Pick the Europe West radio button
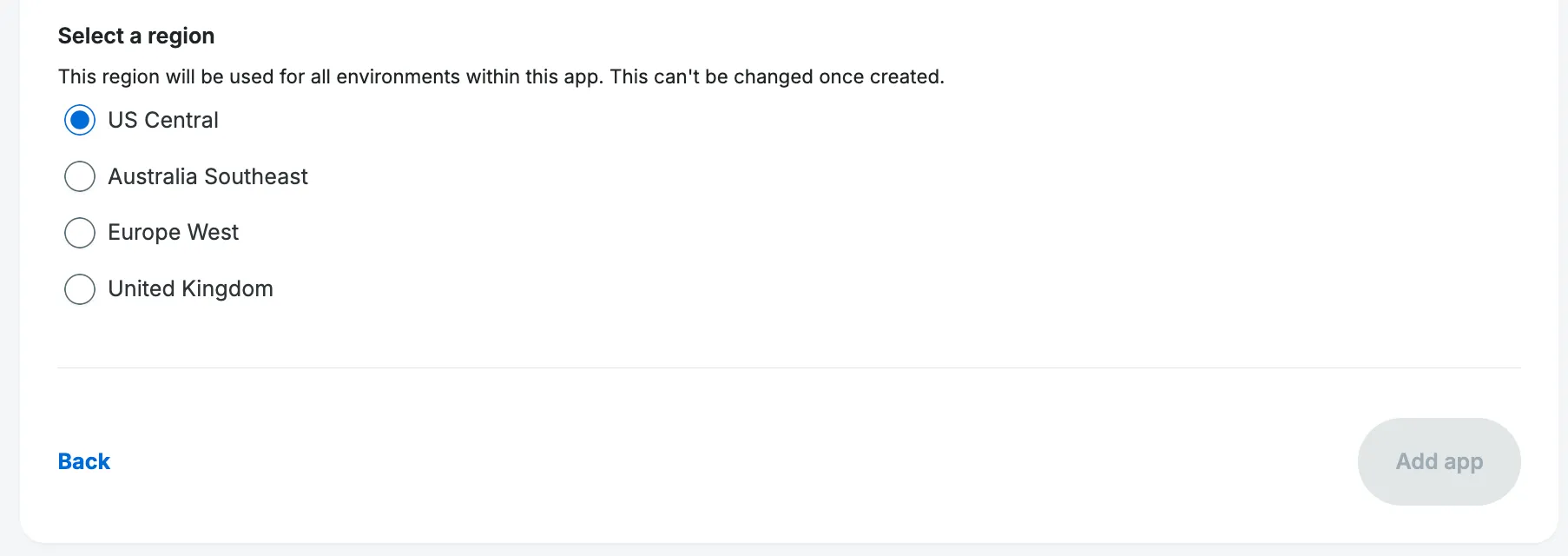1568x556 pixels. [80, 233]
